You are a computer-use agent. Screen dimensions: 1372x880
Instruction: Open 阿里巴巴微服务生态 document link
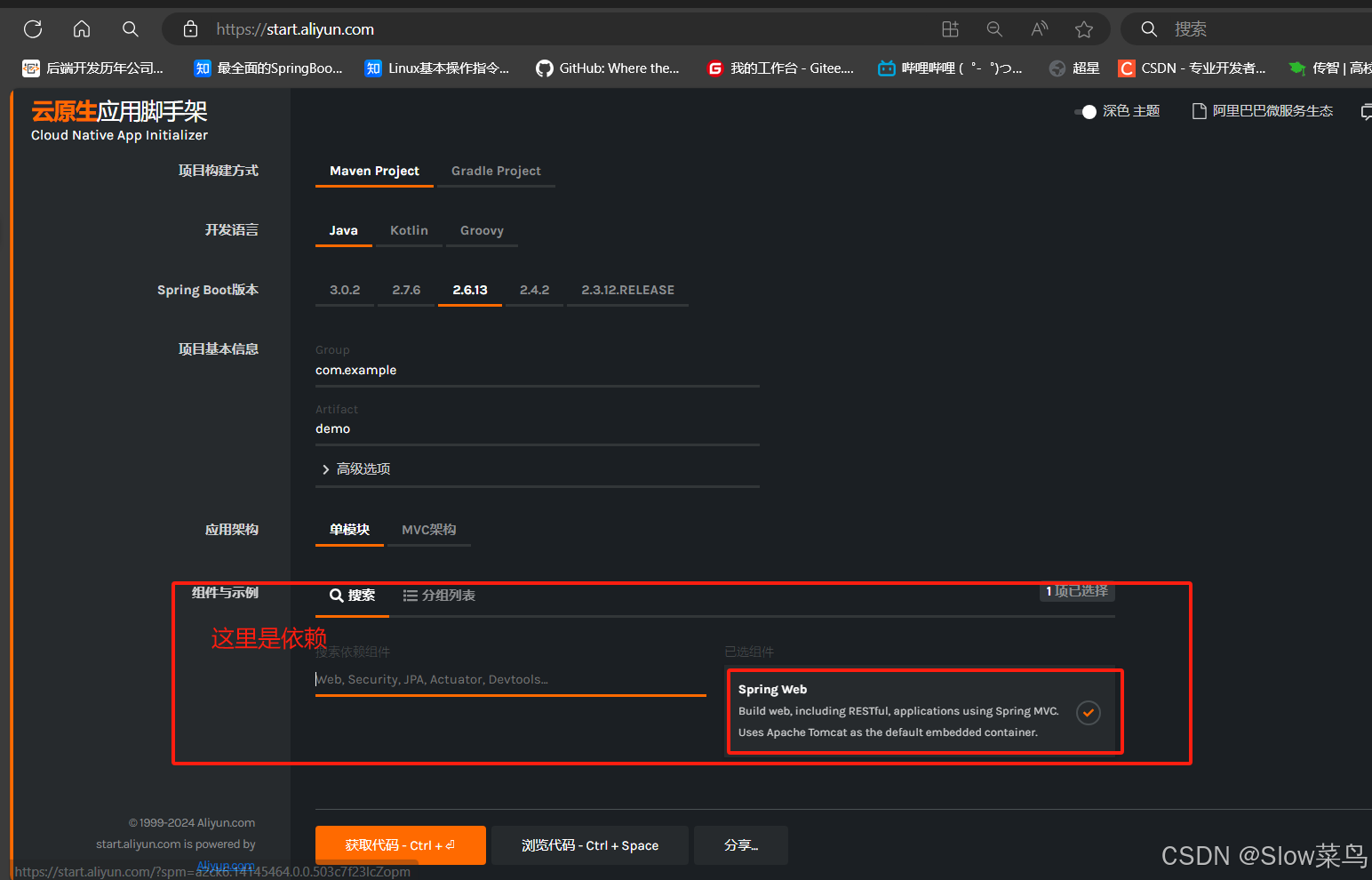[1263, 111]
